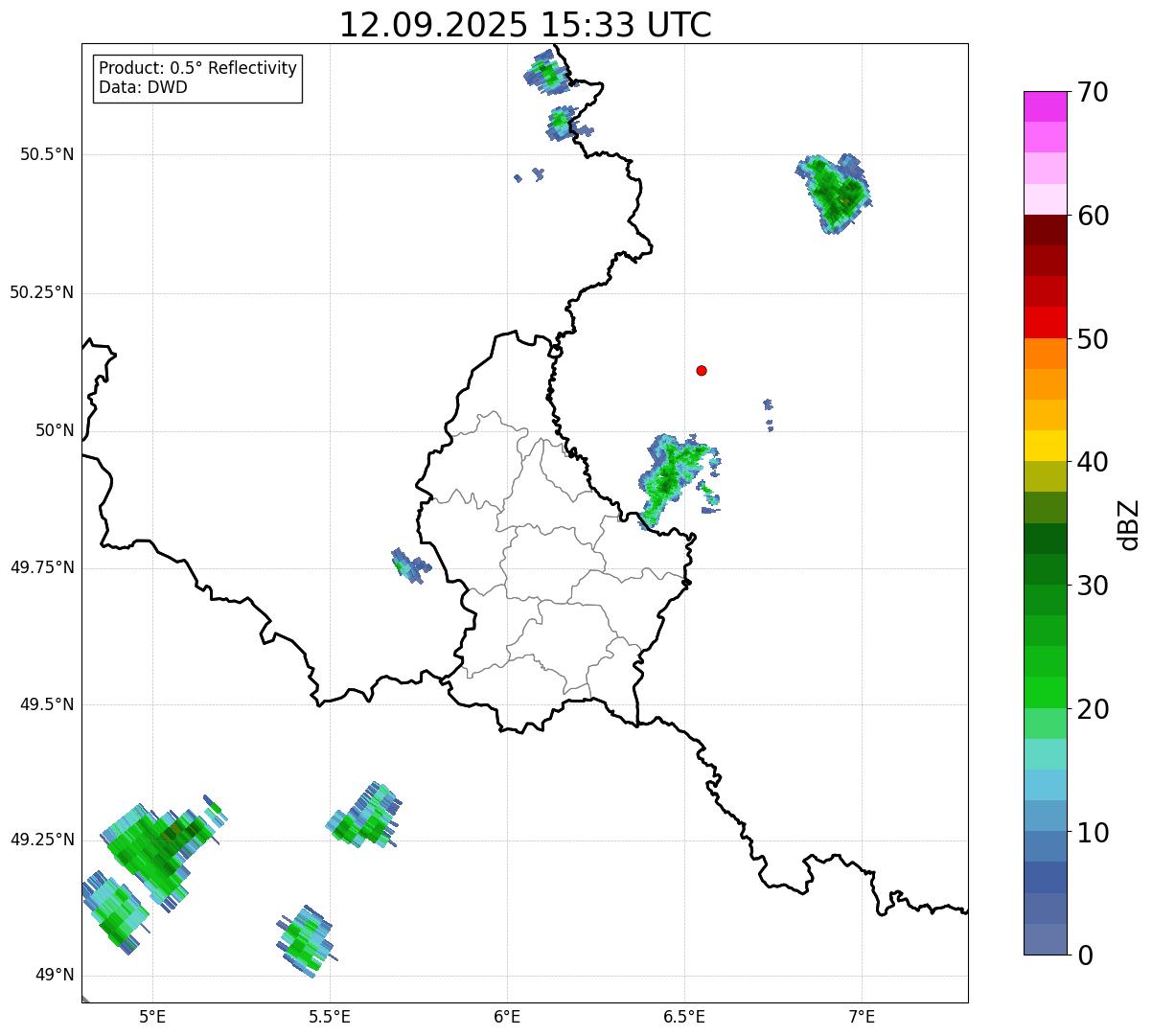1152x1036 pixels.
Task: Click the 20 value on colorbar
Action: point(1093,709)
